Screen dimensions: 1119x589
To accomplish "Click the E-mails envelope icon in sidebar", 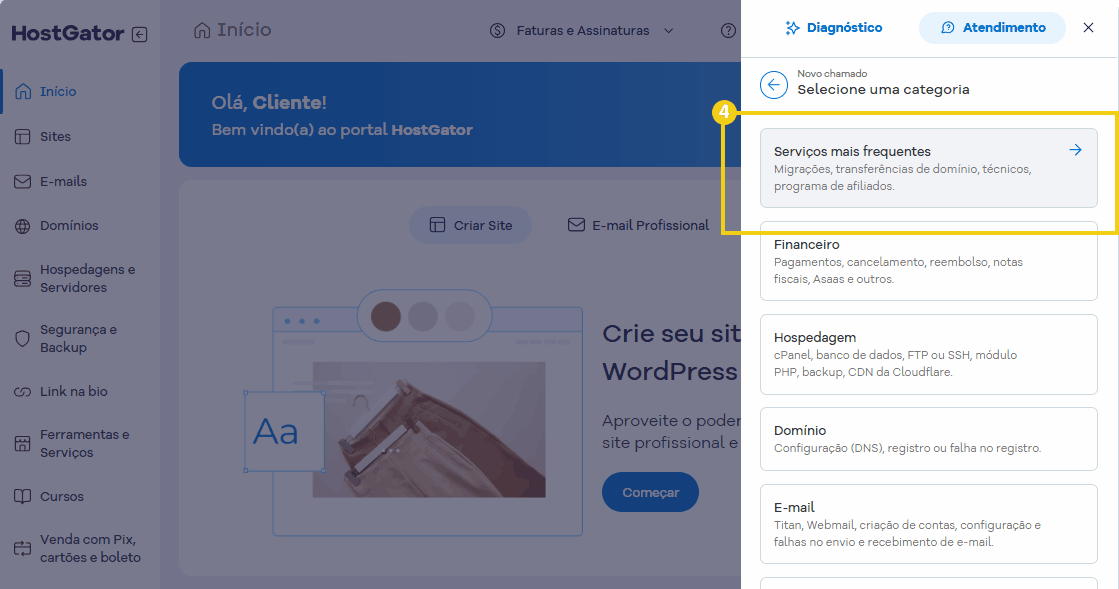I will pos(23,181).
